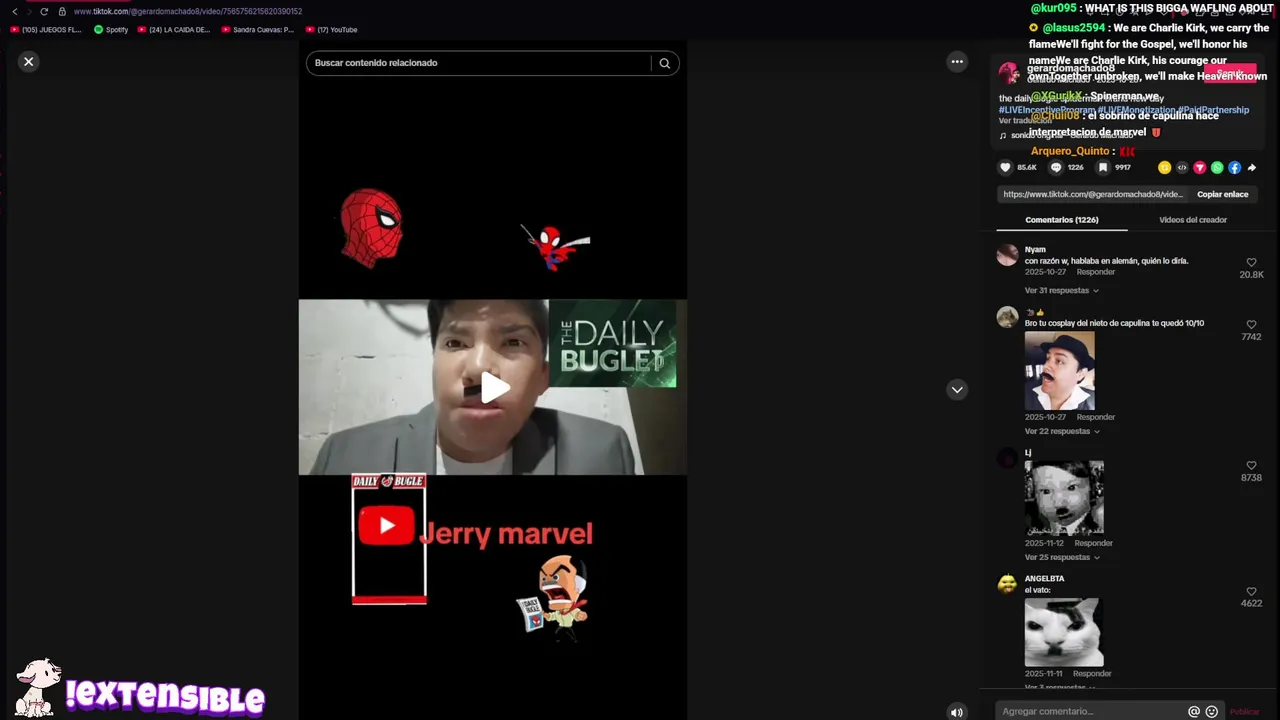Open the Spotify bookmark

coord(111,30)
